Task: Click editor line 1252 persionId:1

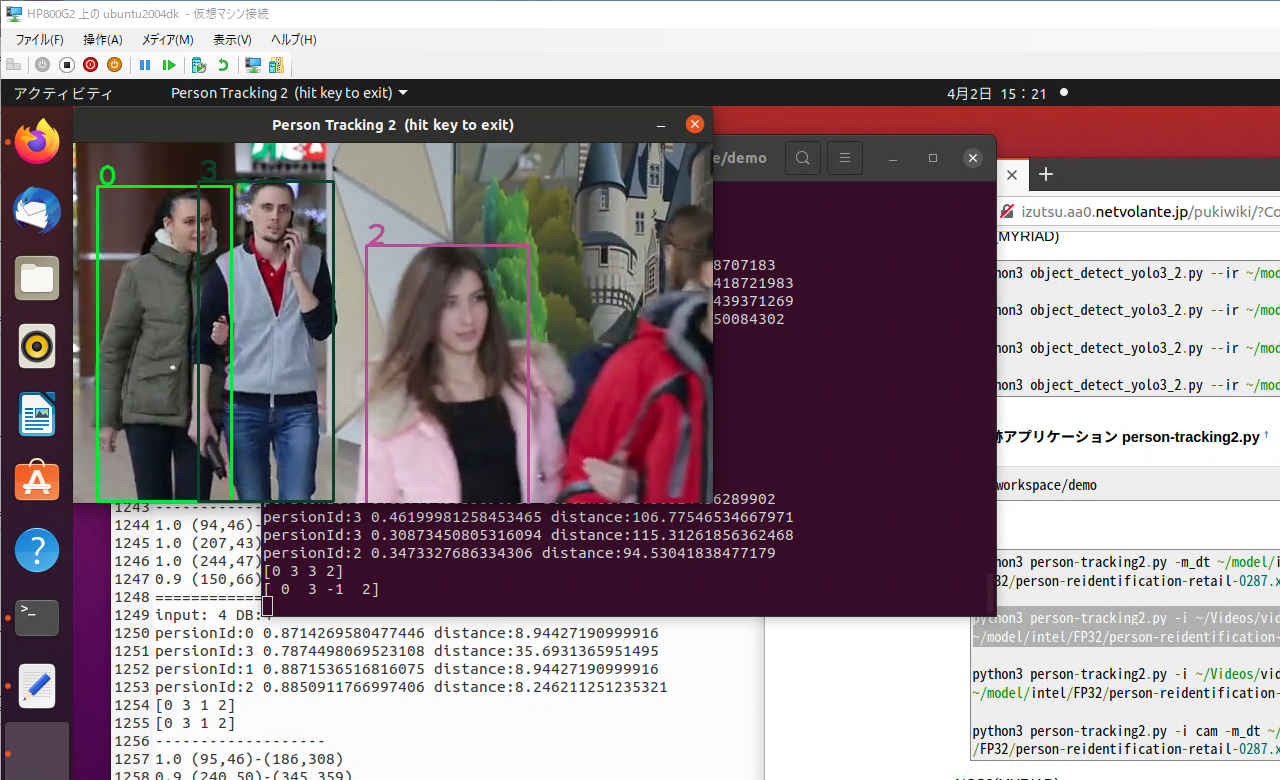Action: 407,669
